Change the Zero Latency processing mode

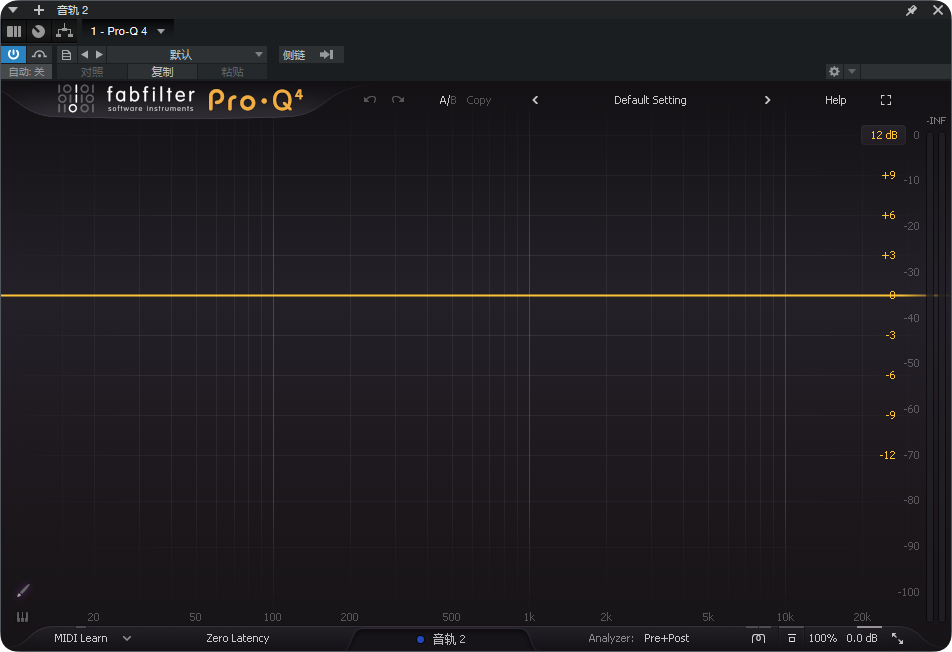click(x=237, y=638)
